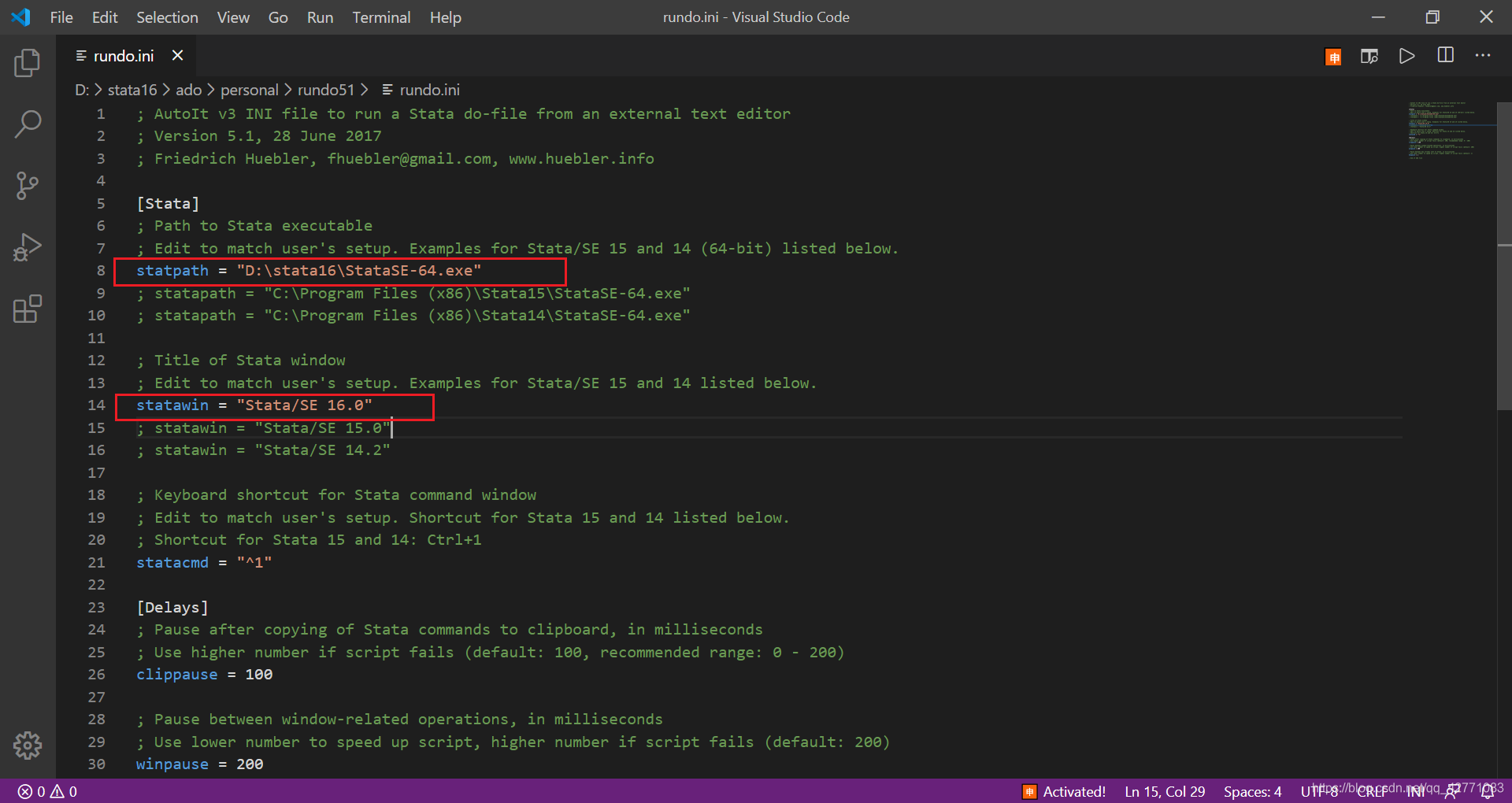This screenshot has width=1512, height=803.
Task: Click the Accounts icon in the status bar
Action: 1451,791
